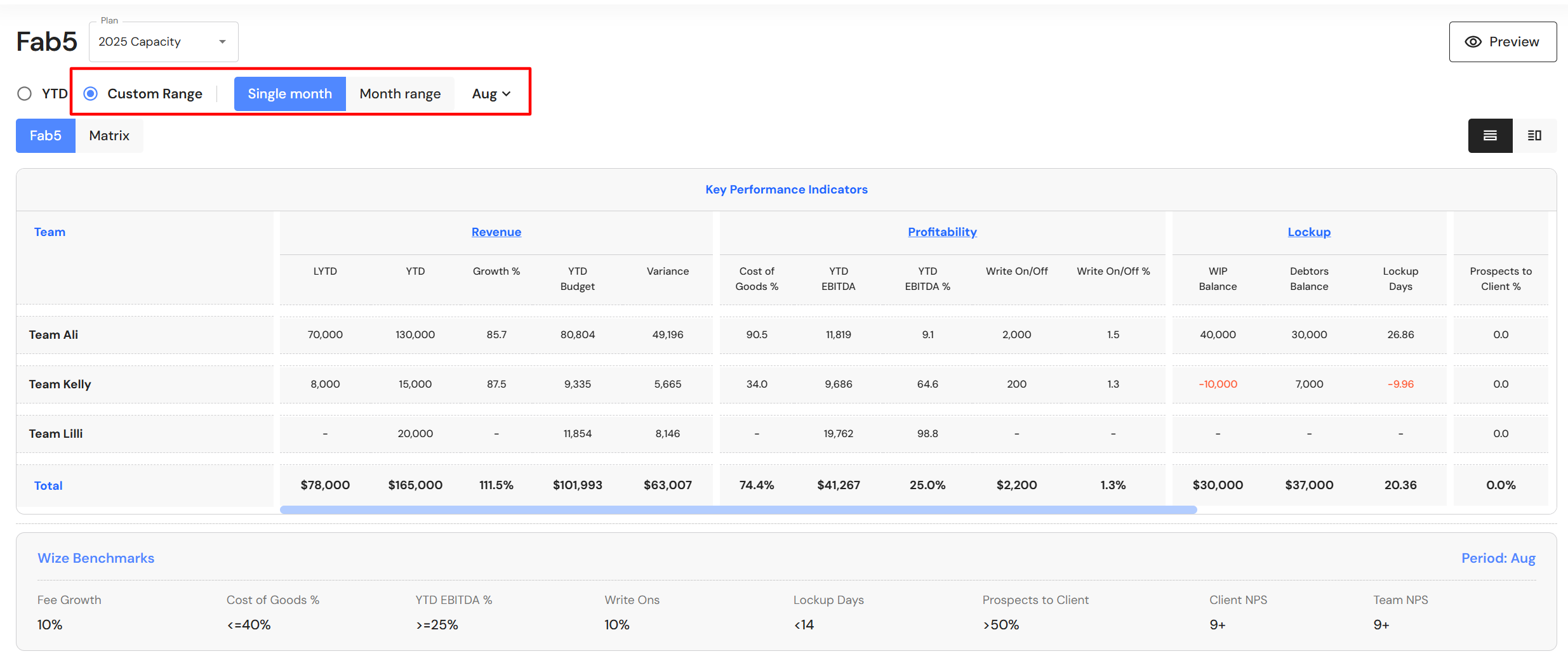Click the eye icon on Preview button
Image resolution: width=1568 pixels, height=656 pixels.
(x=1473, y=42)
